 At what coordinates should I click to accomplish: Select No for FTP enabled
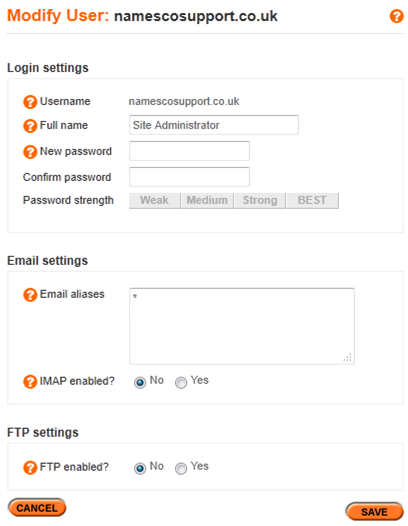tap(140, 468)
